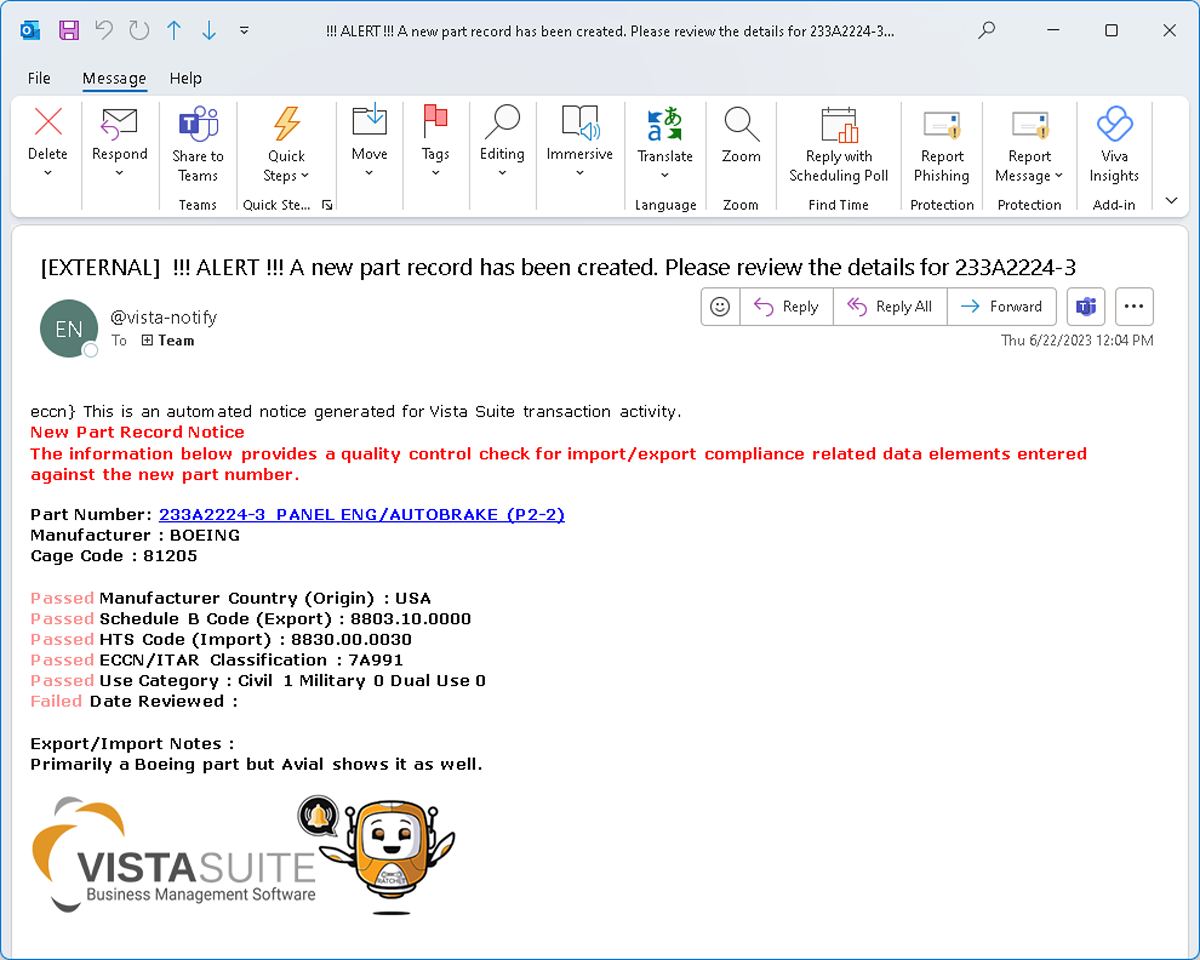Click Reply All button
Viewport: 1200px width, 960px height.
(890, 307)
